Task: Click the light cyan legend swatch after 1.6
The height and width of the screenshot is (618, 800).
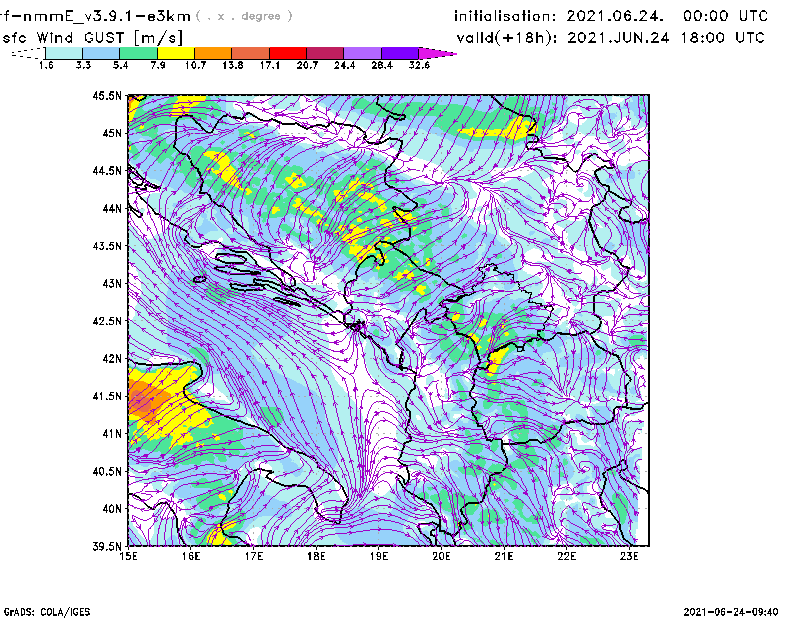Action: (64, 53)
